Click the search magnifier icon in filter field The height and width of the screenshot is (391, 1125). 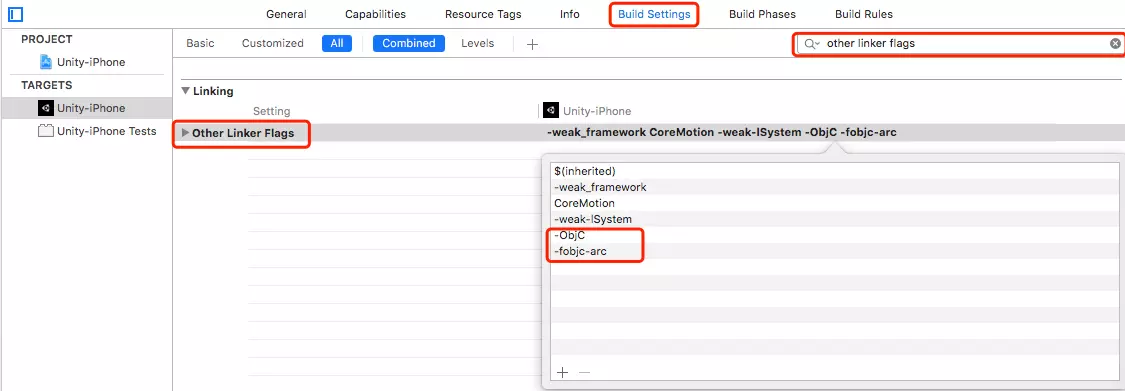coord(811,44)
